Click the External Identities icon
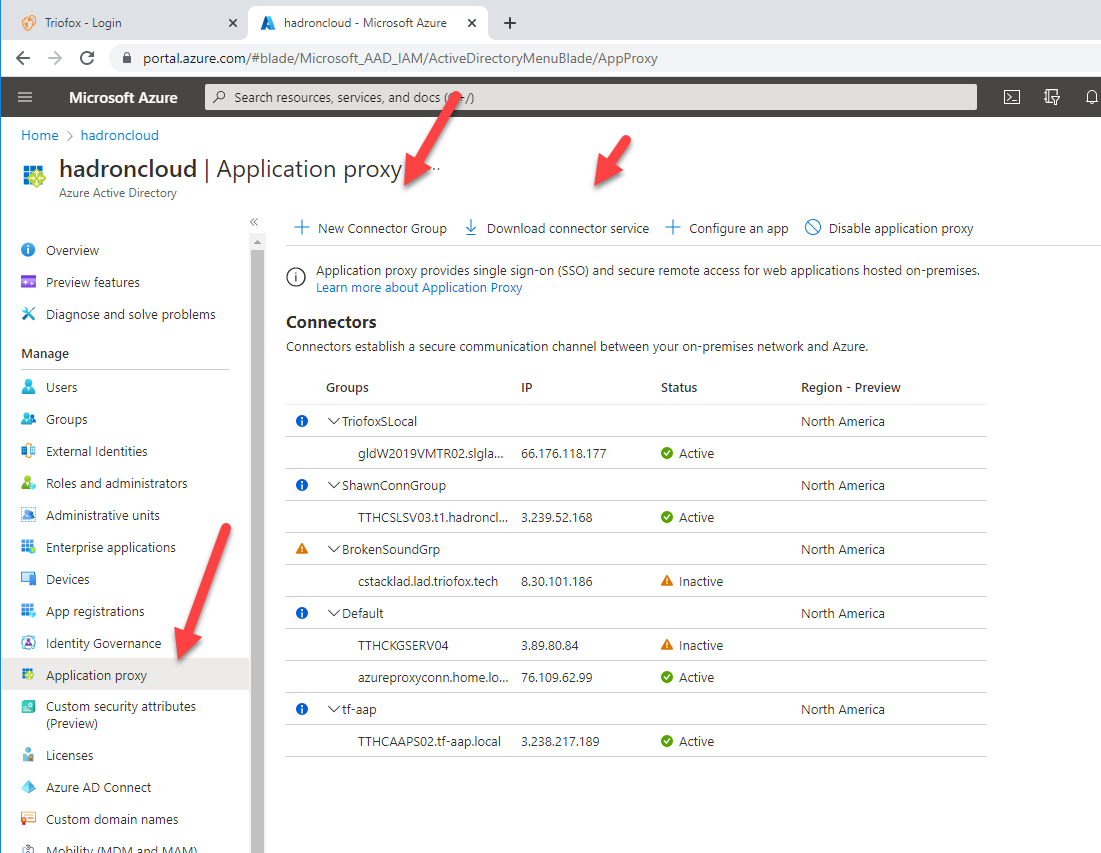This screenshot has height=853, width=1101. (28, 451)
